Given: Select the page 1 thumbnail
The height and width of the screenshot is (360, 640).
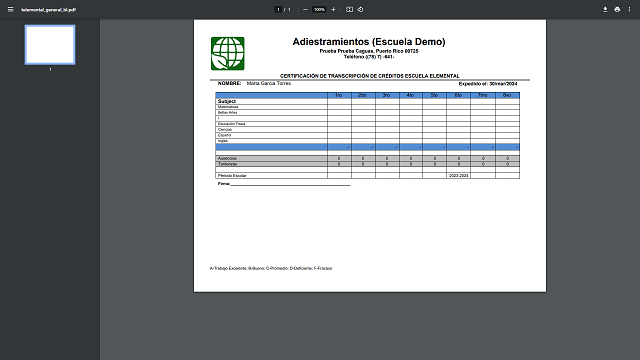Looking at the screenshot, I should tap(50, 45).
